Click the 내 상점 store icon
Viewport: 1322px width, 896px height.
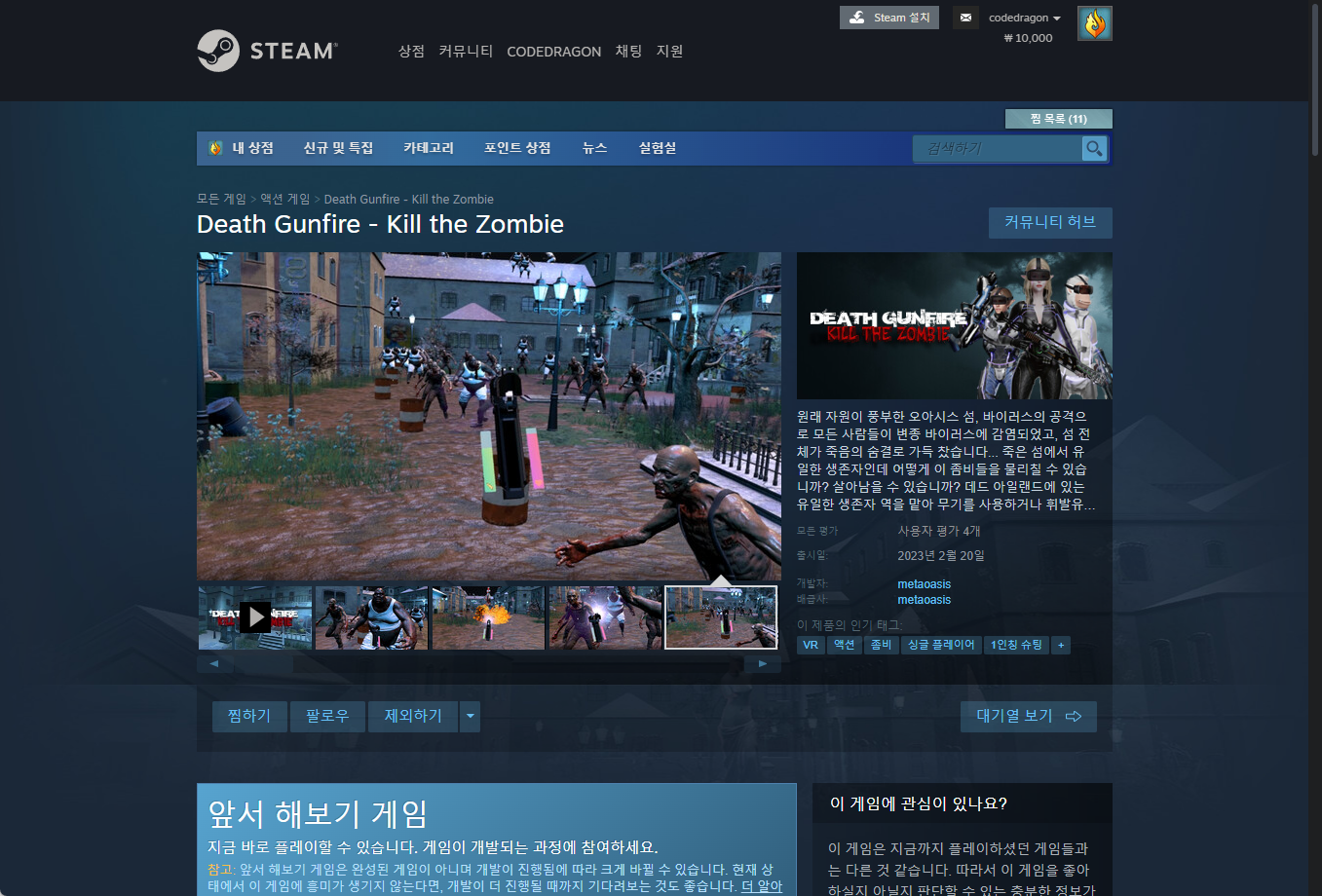[x=215, y=148]
